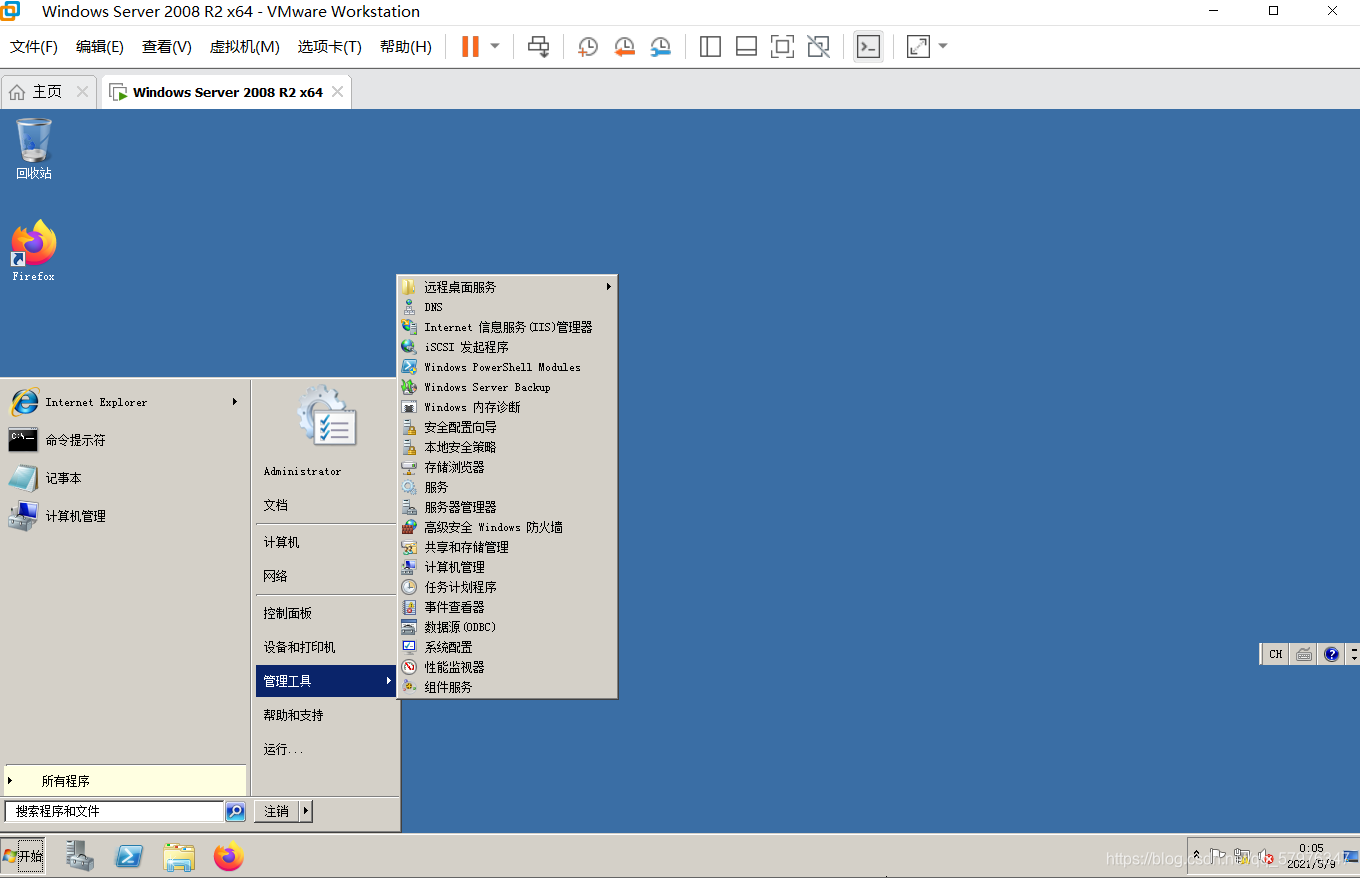Screen dimensions: 1360x878
Task: Click the send Ctrl+Alt+Del toolbar icon
Action: pyautogui.click(x=539, y=47)
